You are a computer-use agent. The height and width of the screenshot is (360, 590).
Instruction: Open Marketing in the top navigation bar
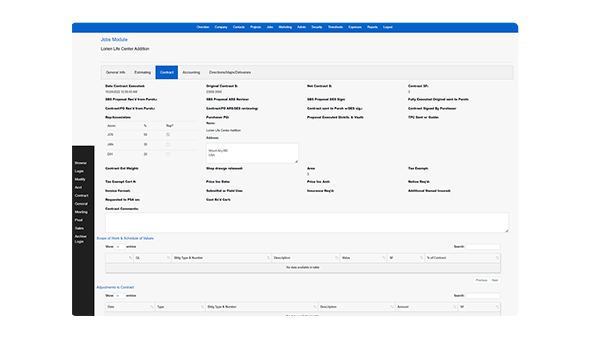(x=285, y=27)
